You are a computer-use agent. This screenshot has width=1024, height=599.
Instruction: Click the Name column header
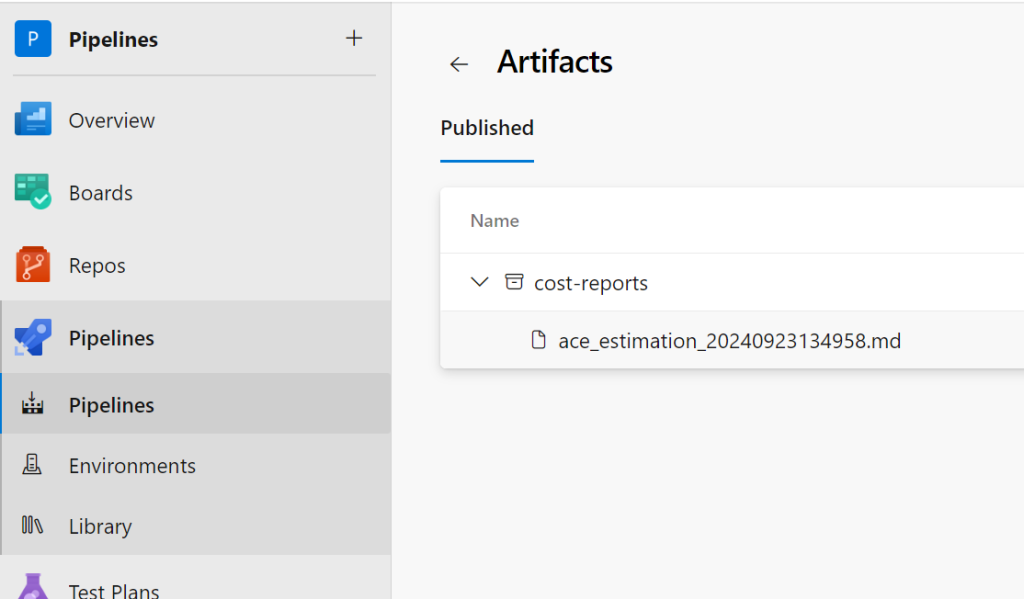click(494, 221)
